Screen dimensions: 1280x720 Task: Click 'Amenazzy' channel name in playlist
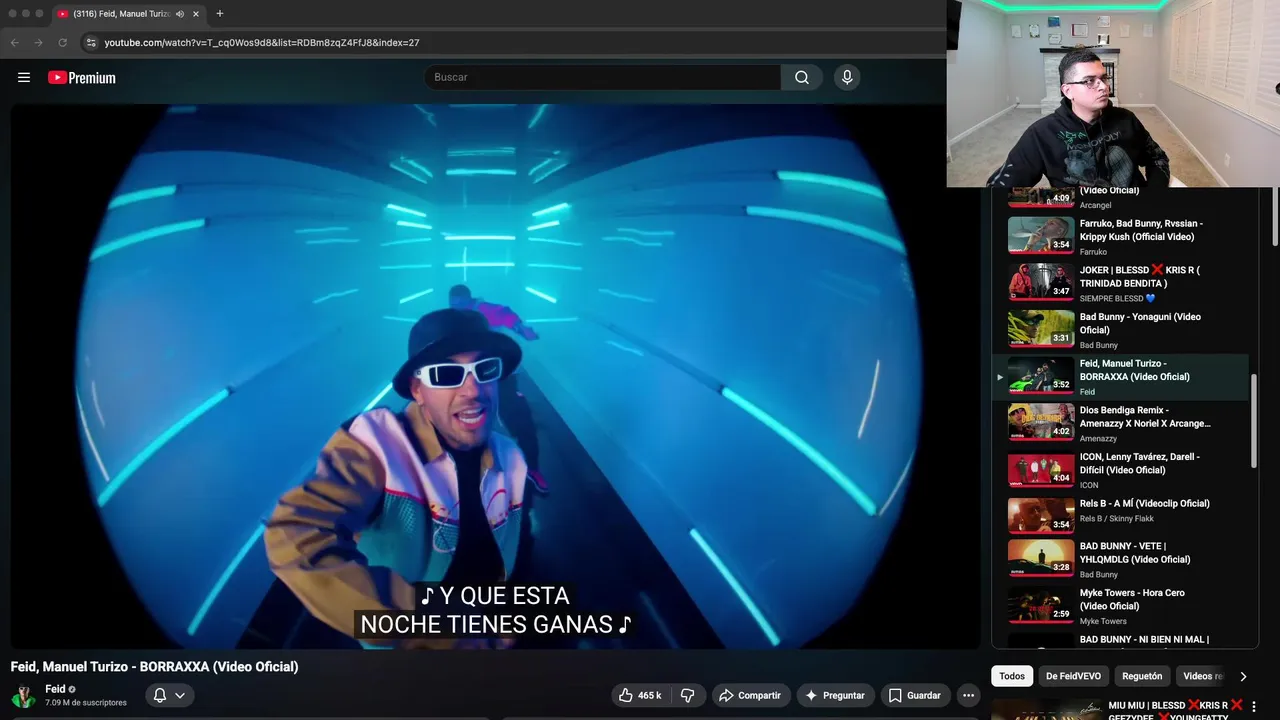pyautogui.click(x=1098, y=438)
